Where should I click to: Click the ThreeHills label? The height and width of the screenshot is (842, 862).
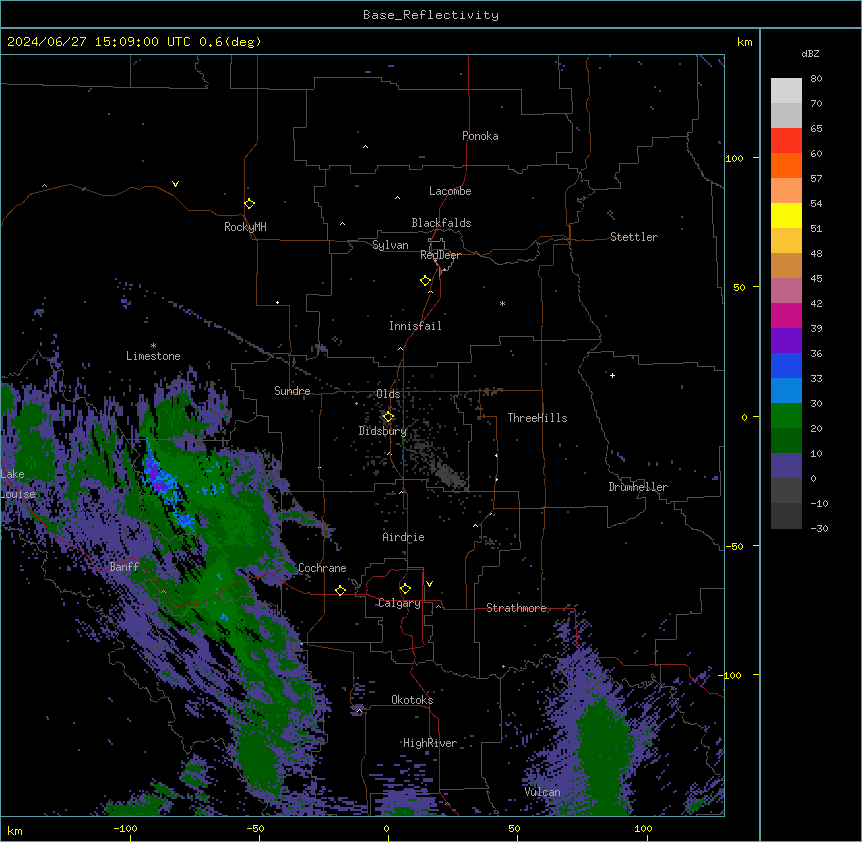click(537, 418)
